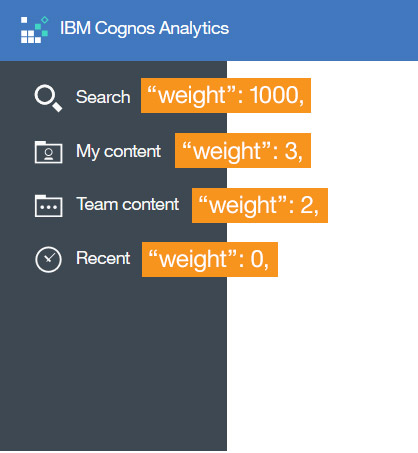Click the orange "weight": 2 annotation
Screen dimensions: 418x453
(260, 205)
